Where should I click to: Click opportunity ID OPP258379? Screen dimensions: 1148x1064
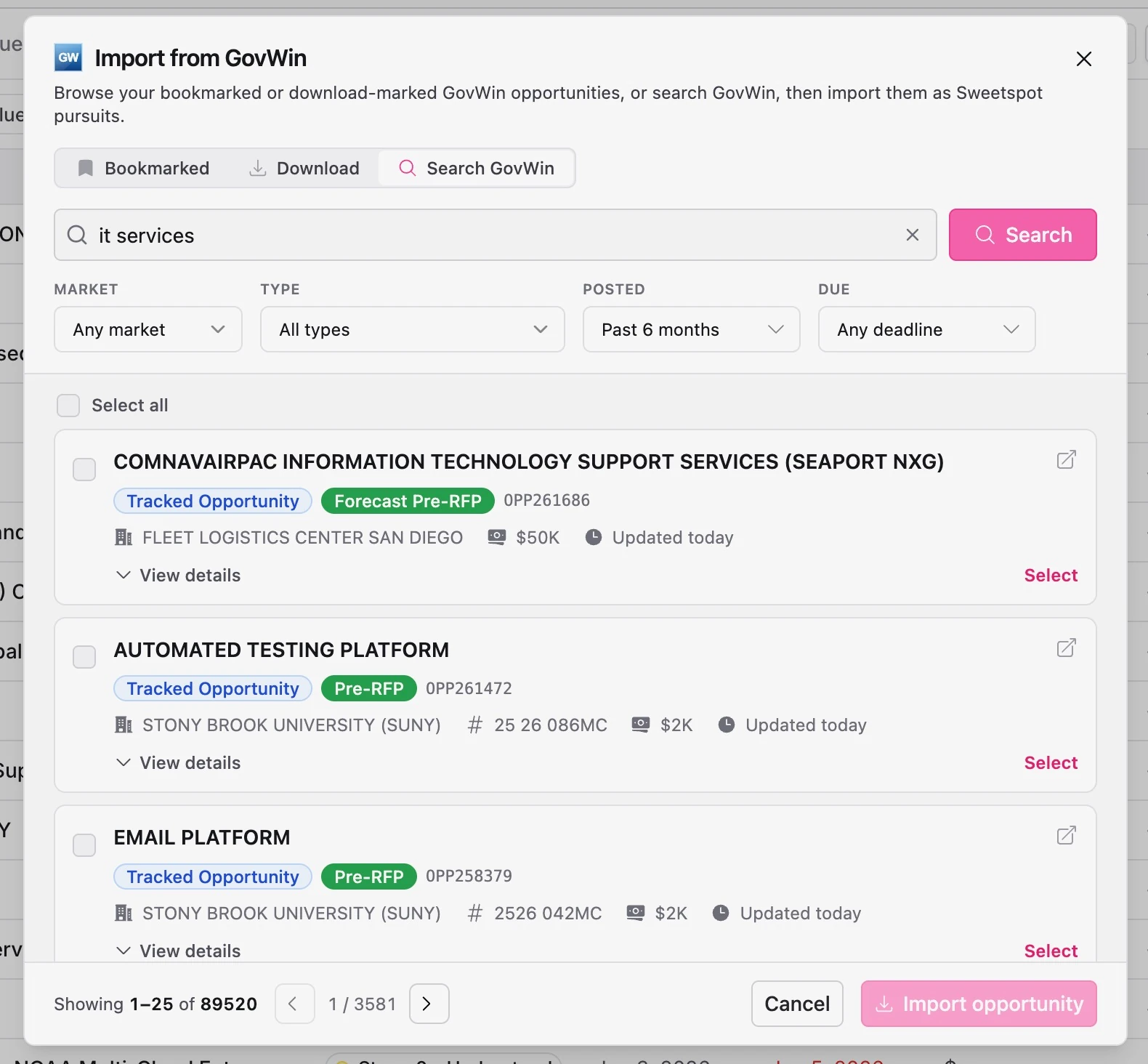(x=469, y=876)
